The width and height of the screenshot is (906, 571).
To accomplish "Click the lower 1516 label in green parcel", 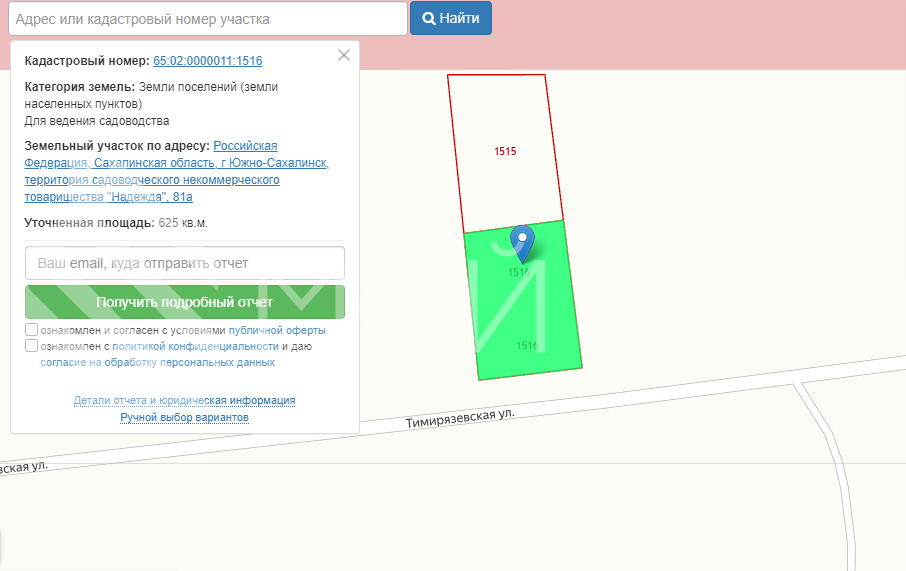I will [x=527, y=345].
